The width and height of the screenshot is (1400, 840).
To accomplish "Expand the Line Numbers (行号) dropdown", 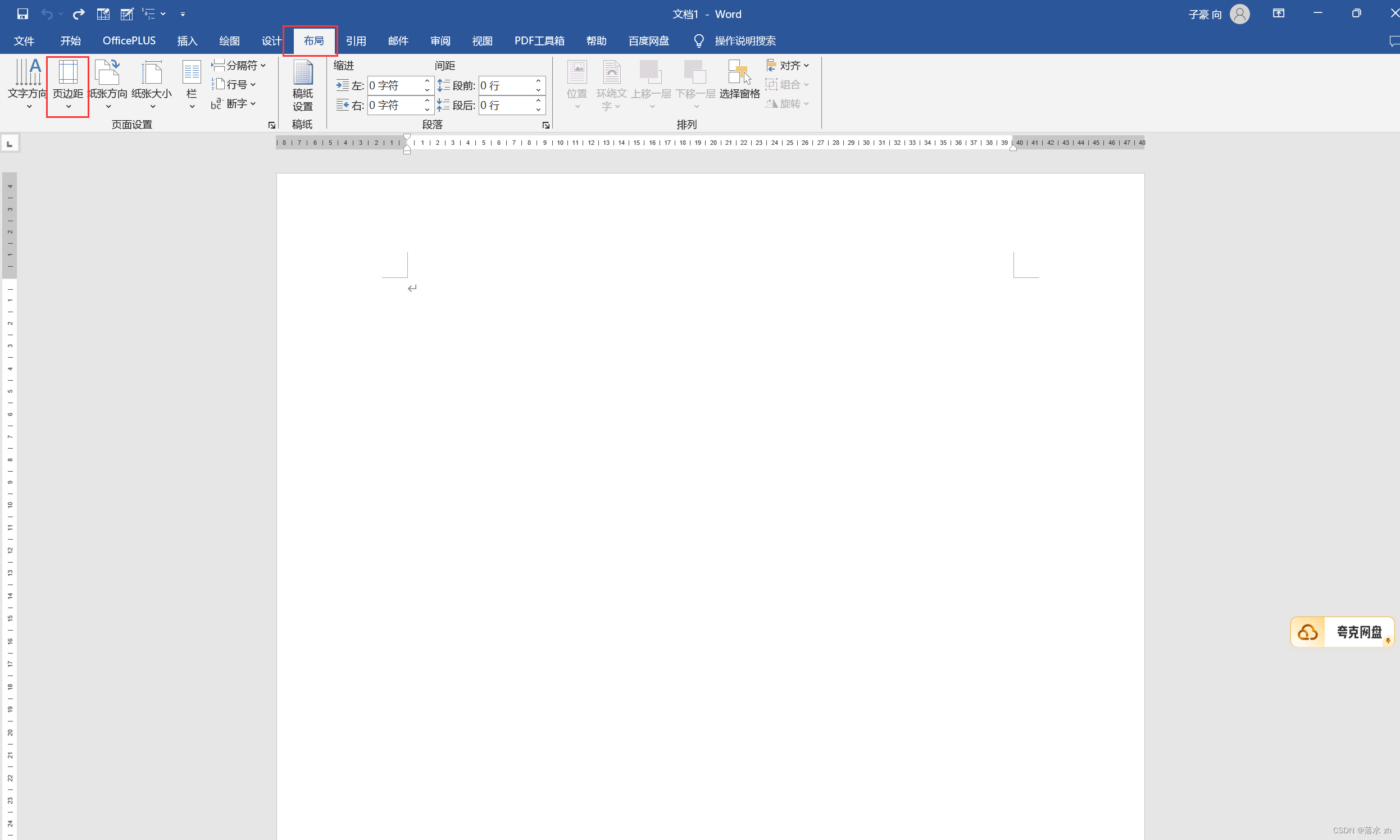I will 234,84.
